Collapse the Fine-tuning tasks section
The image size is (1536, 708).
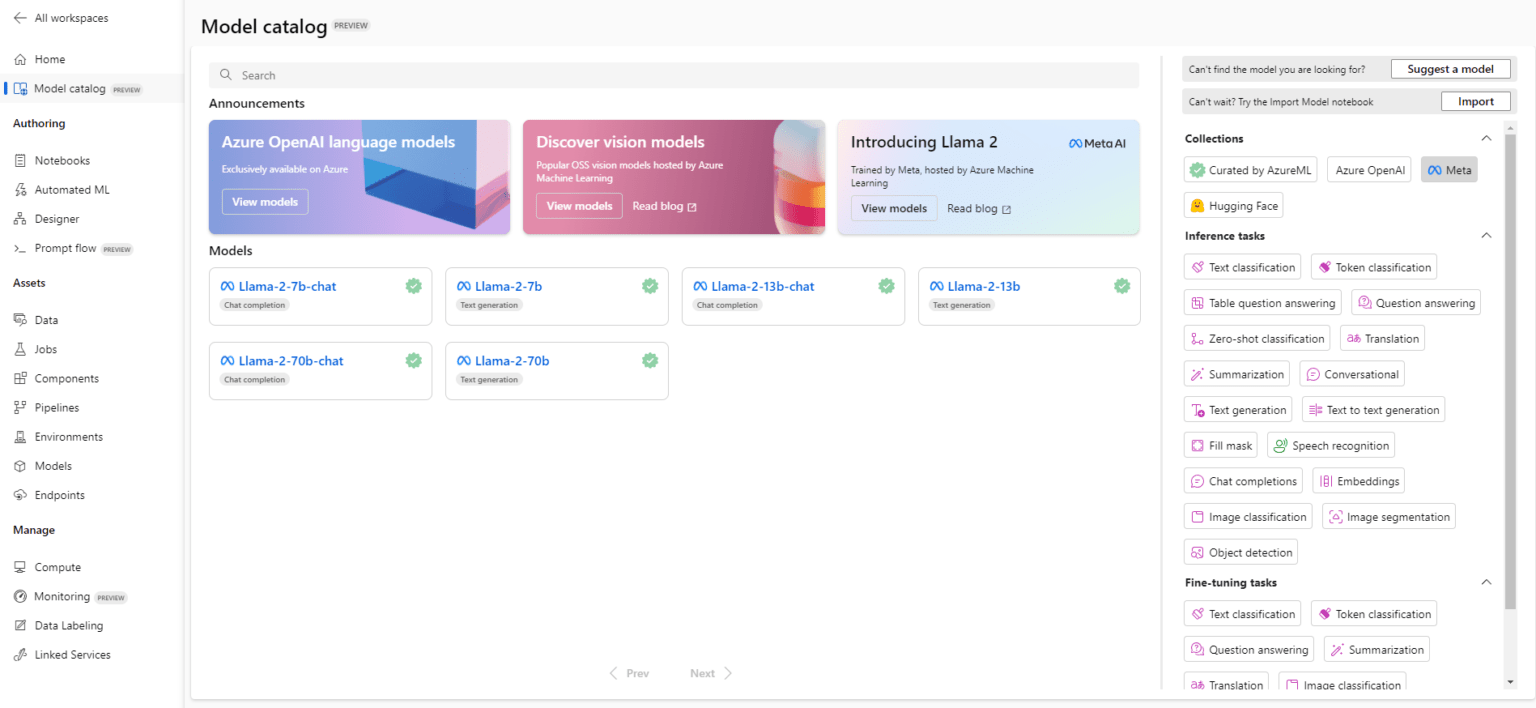pos(1487,582)
